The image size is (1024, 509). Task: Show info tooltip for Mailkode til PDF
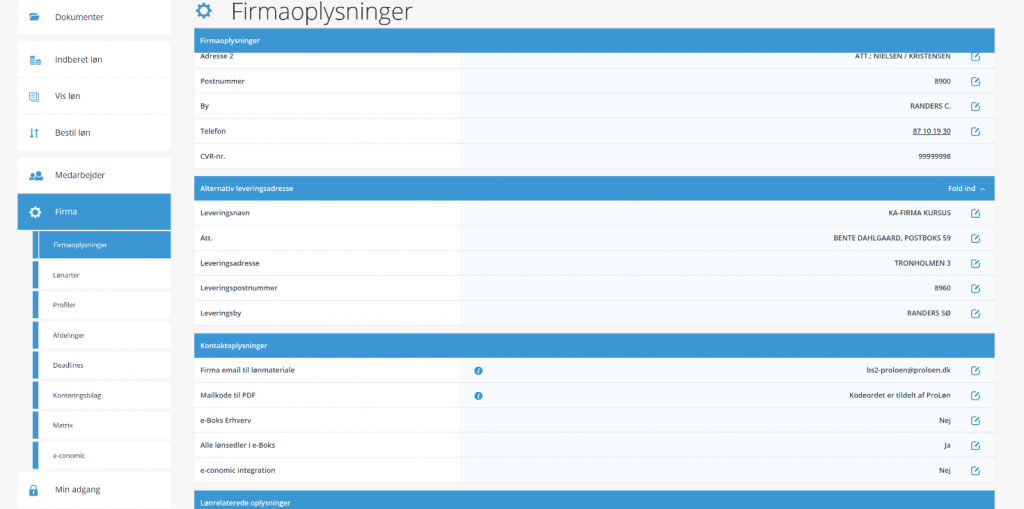pos(478,396)
